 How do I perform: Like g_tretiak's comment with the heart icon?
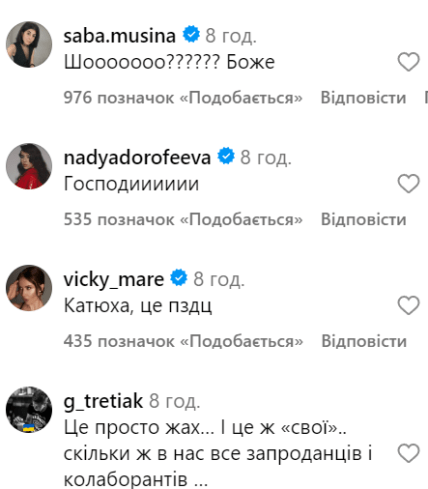408,453
